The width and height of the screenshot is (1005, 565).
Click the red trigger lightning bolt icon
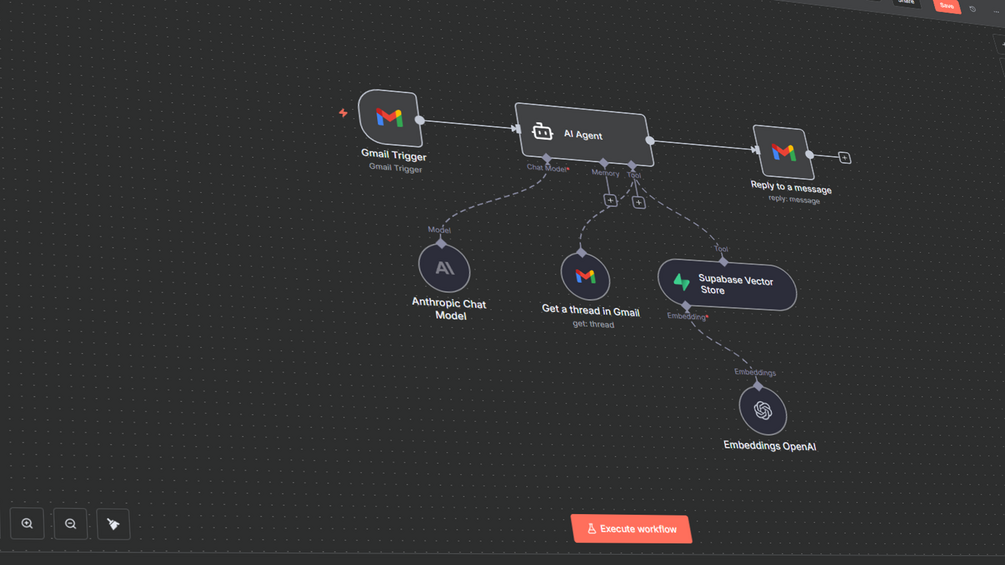(x=344, y=113)
